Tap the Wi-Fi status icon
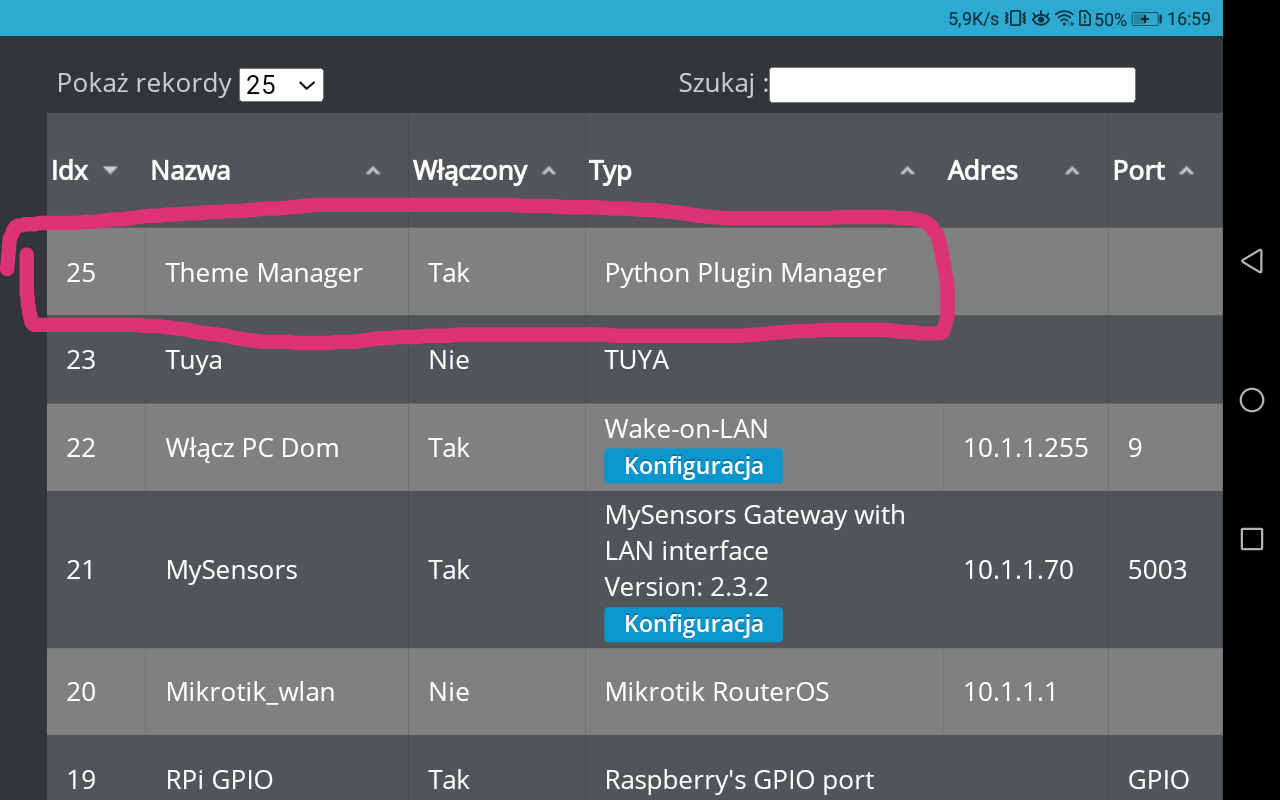The width and height of the screenshot is (1280, 800). 1065,18
